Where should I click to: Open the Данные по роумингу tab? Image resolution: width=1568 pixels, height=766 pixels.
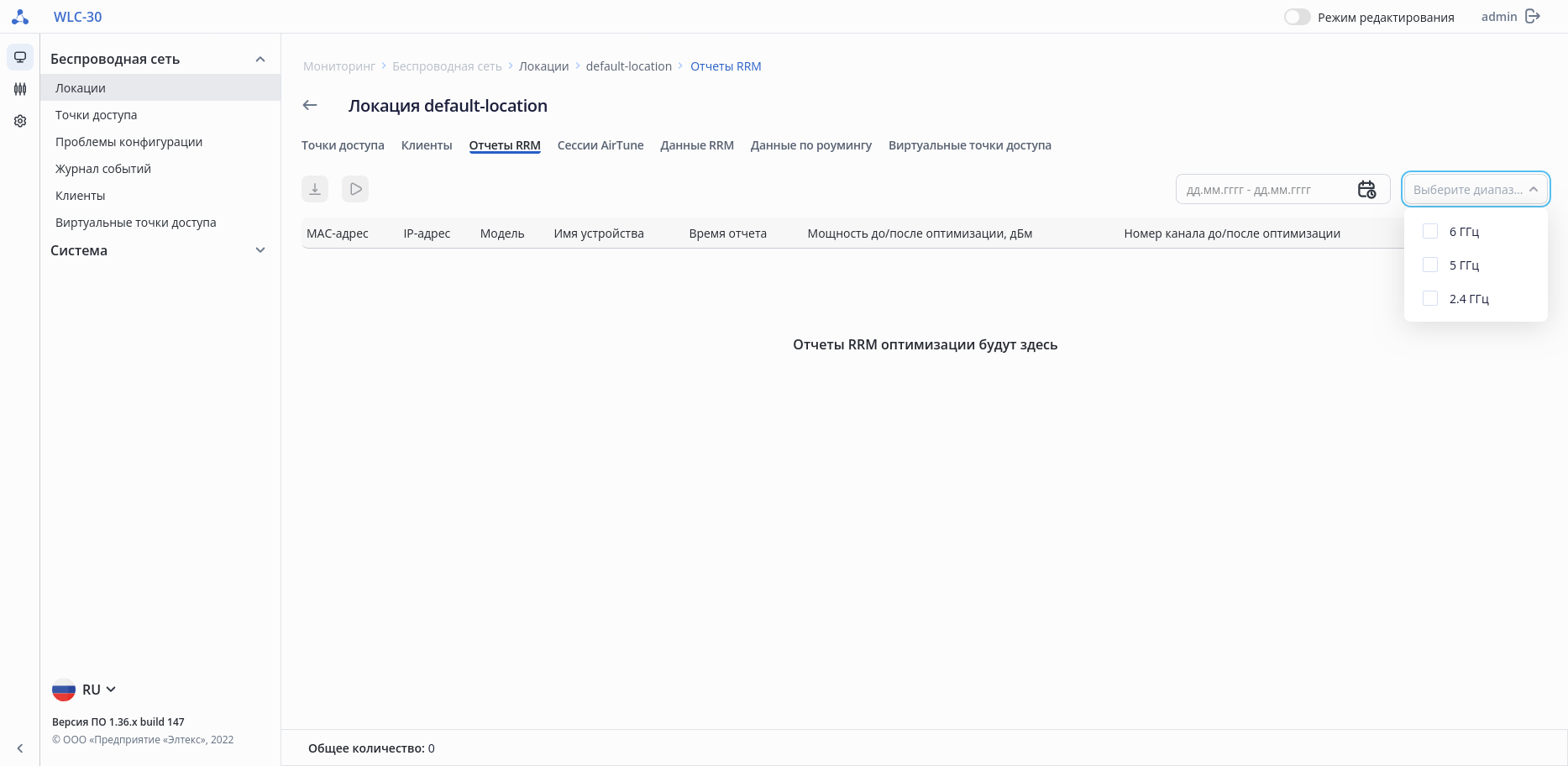click(811, 145)
